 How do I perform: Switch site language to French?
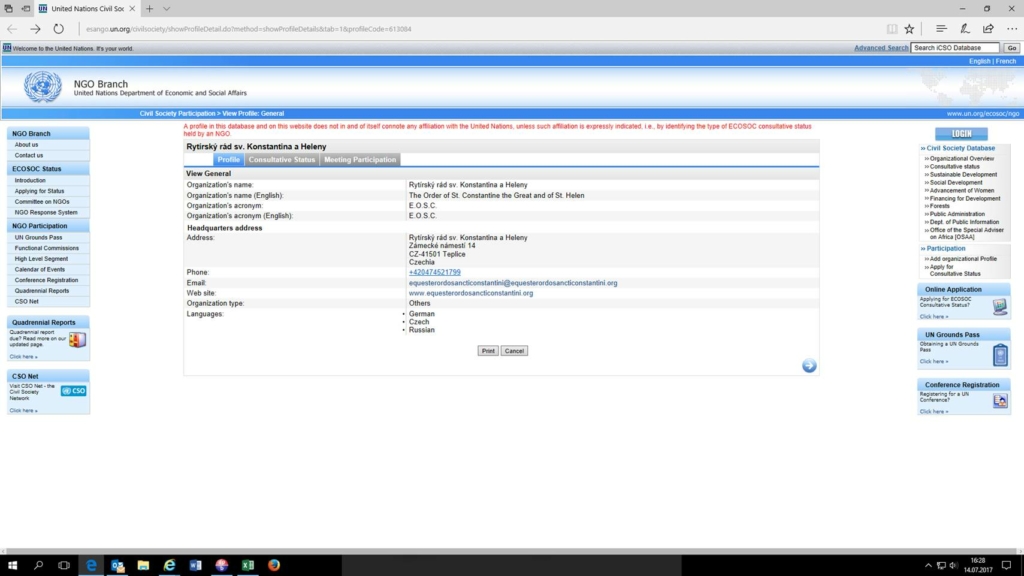tap(1006, 61)
